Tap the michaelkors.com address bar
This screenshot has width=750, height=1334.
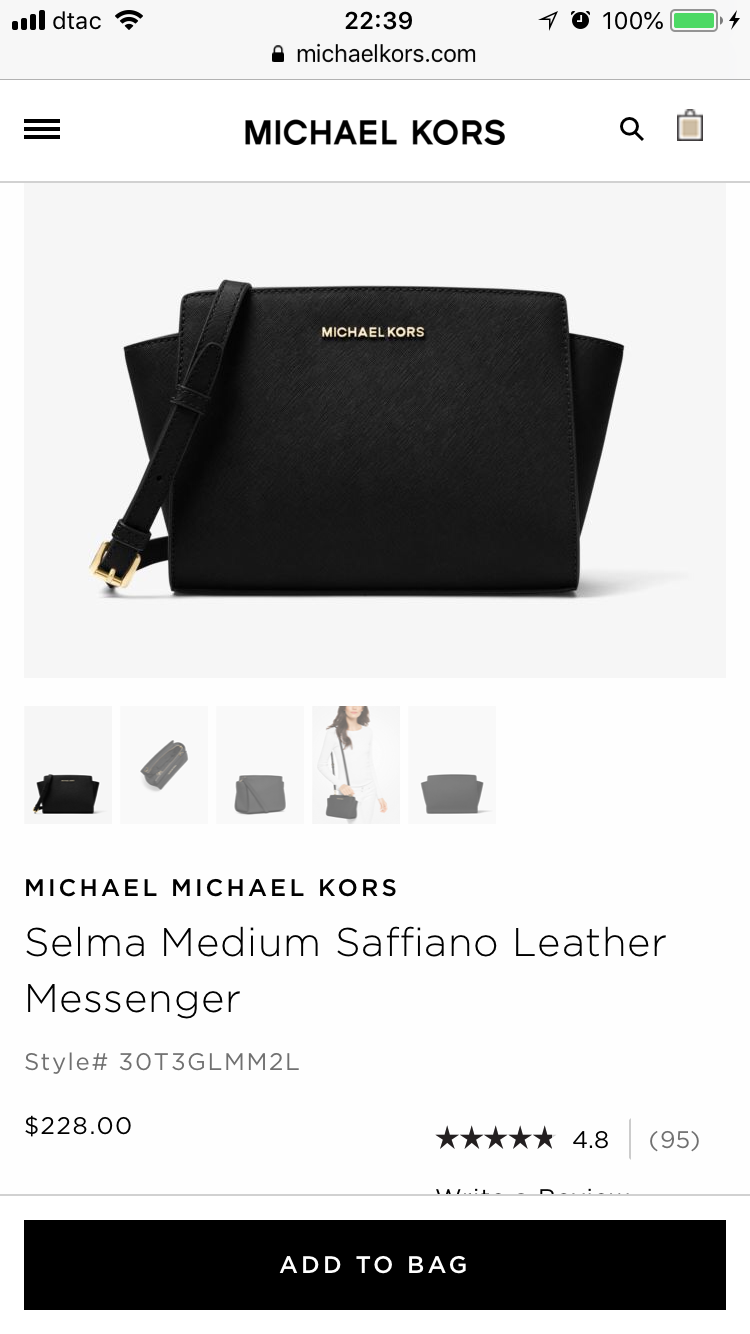coord(375,54)
